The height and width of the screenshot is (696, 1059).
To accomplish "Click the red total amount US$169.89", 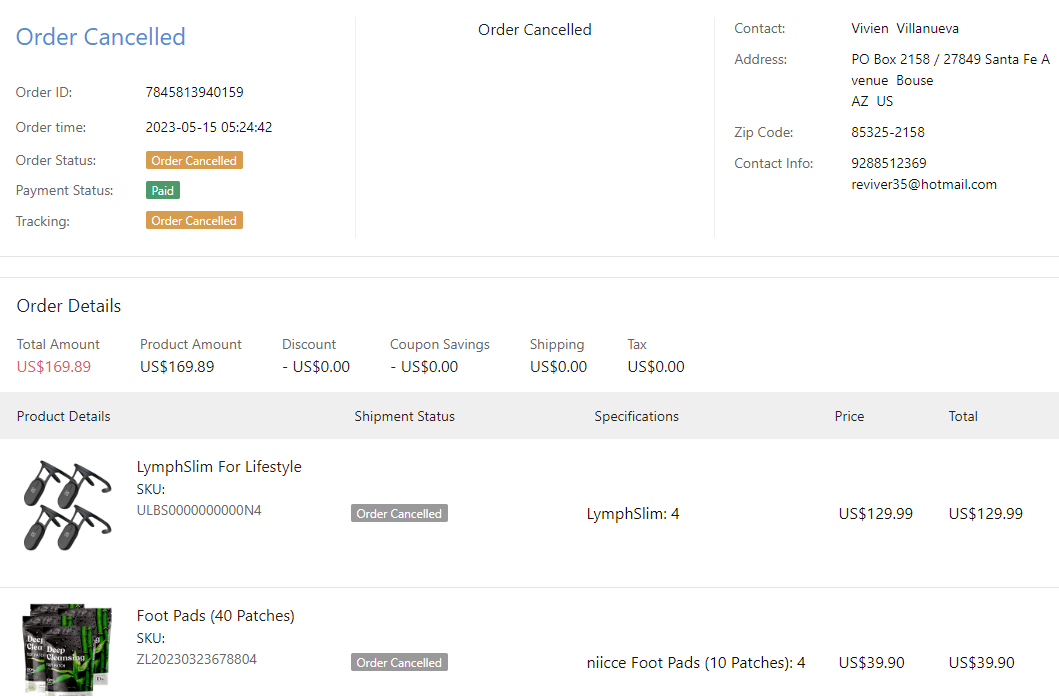I will click(53, 367).
